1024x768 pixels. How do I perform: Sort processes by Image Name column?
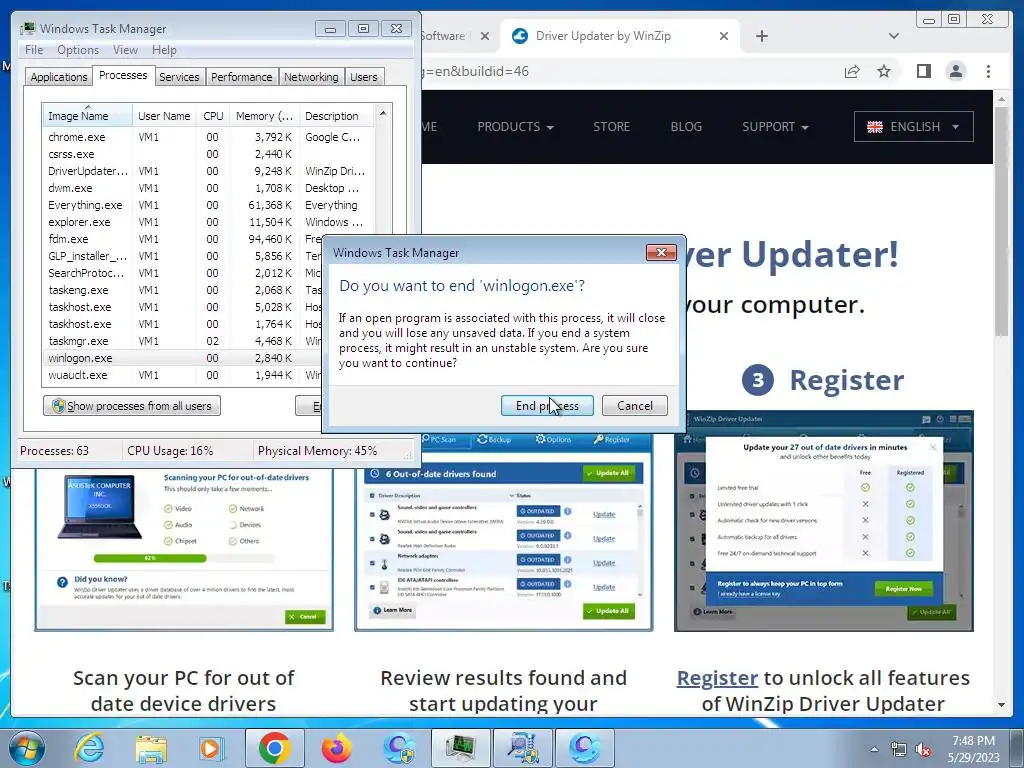coord(87,116)
